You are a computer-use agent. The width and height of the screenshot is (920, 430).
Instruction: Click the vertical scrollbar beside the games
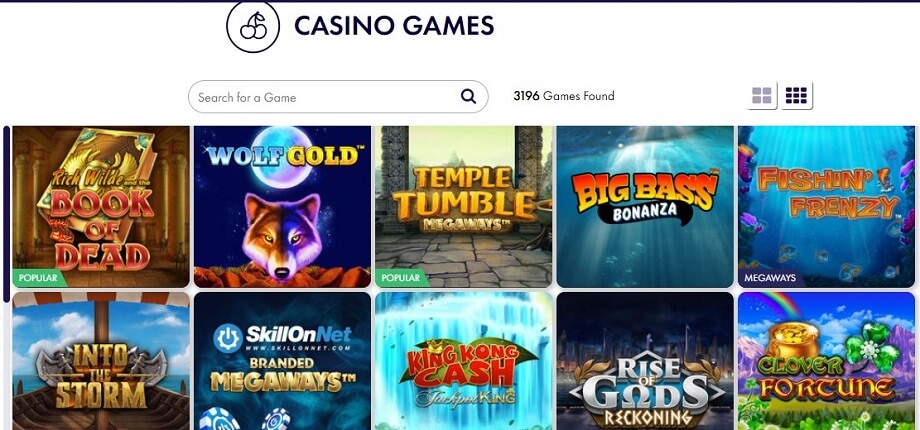pos(6,214)
